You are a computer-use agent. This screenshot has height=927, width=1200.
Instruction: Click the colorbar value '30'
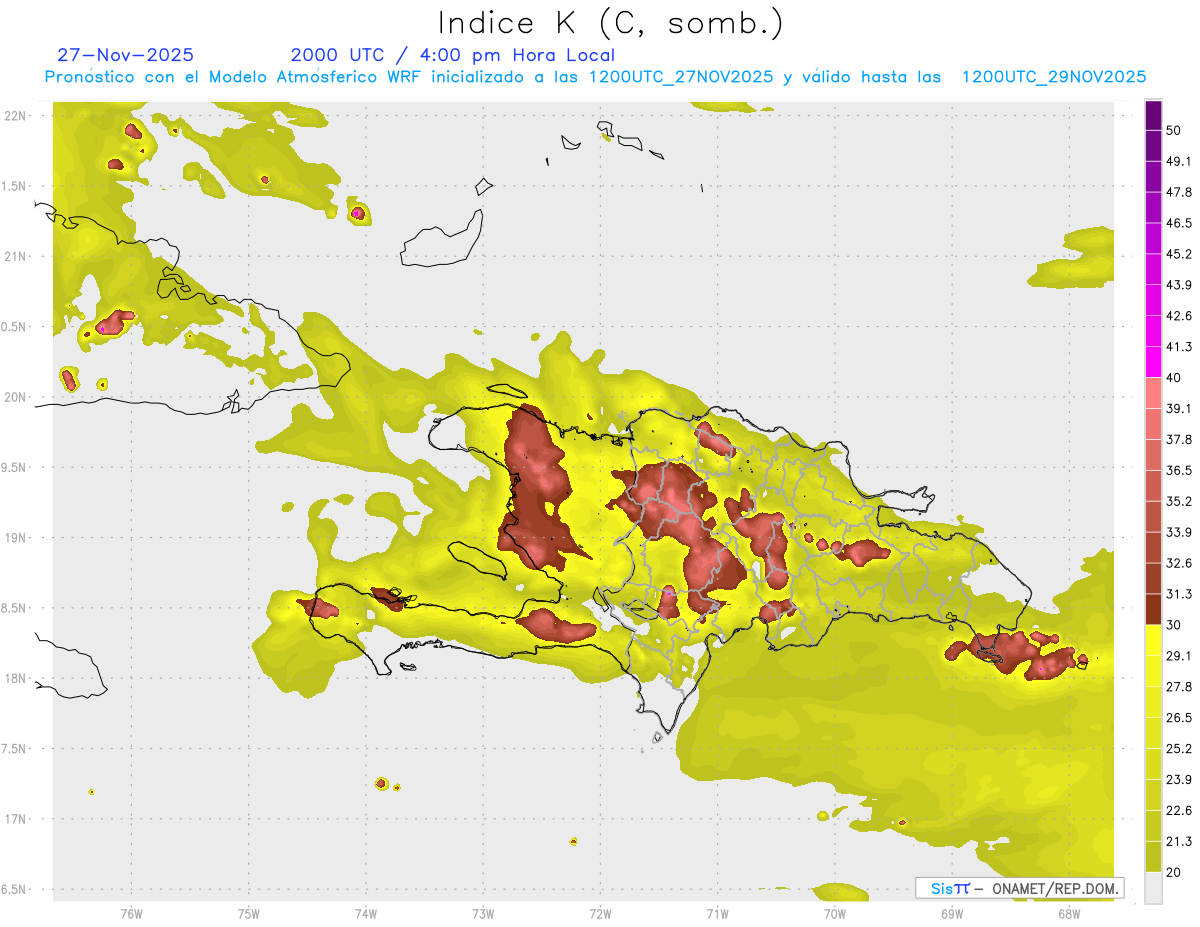tap(1176, 625)
